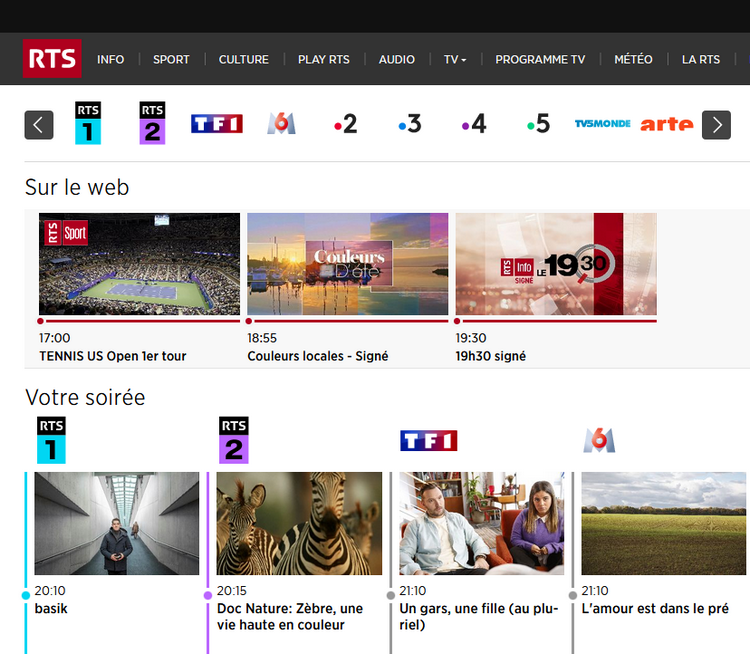Pick the France 3 channel logo
This screenshot has height=654, width=750.
pos(410,124)
